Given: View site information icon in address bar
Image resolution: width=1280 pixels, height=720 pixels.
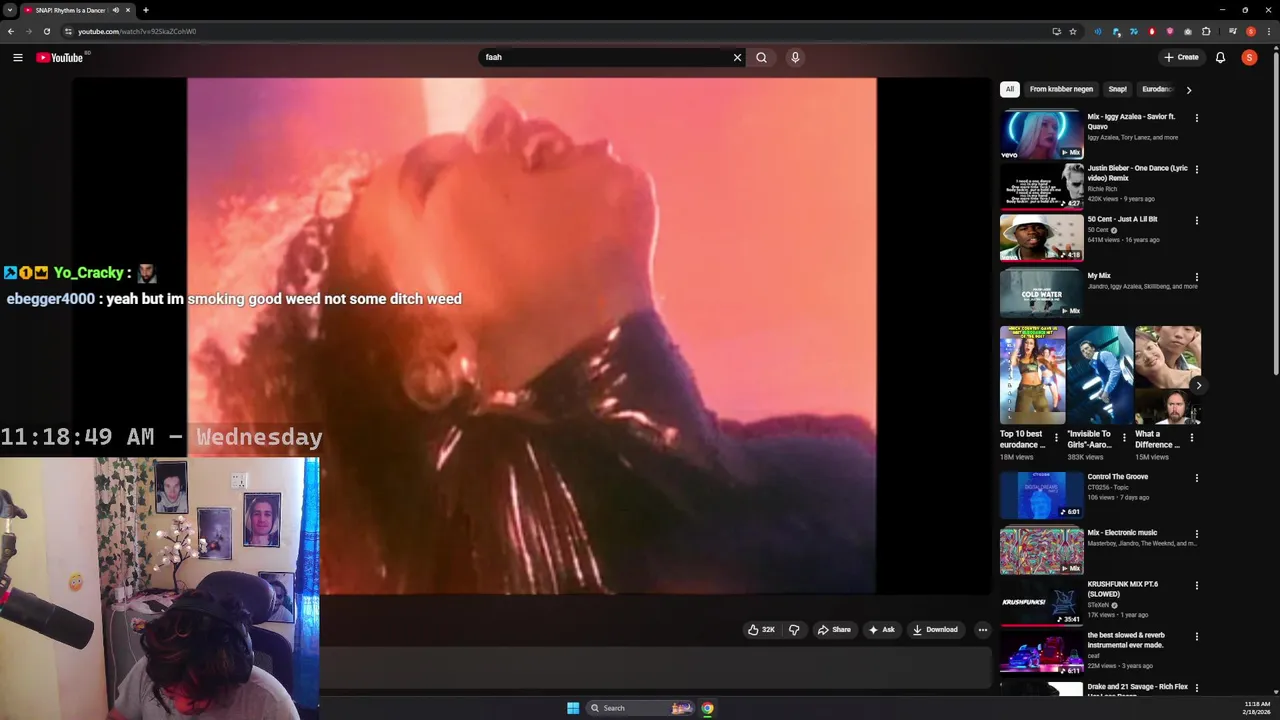Looking at the screenshot, I should 68,31.
